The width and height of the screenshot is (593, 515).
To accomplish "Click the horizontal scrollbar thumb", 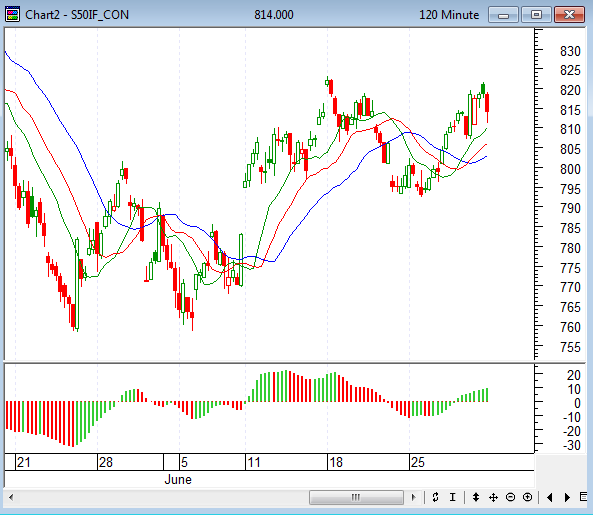I will (x=356, y=497).
